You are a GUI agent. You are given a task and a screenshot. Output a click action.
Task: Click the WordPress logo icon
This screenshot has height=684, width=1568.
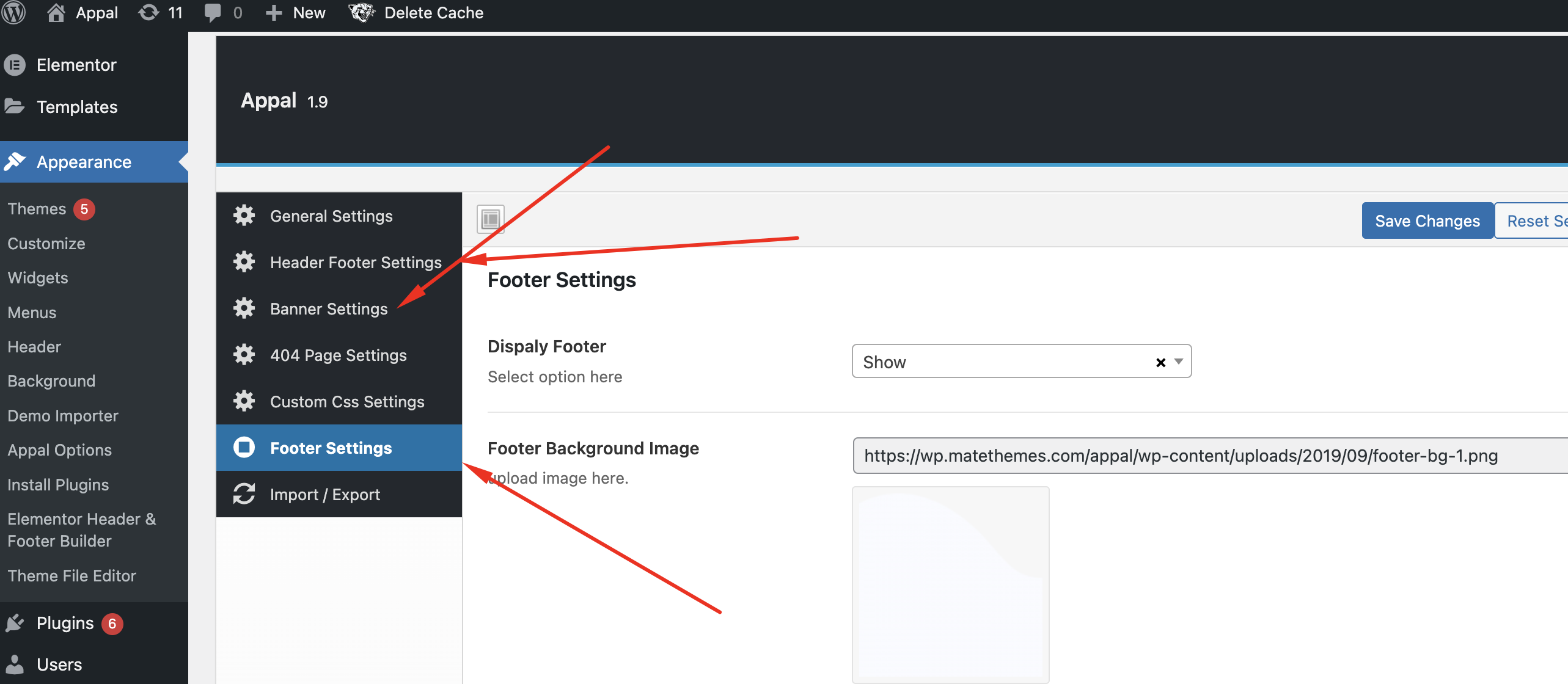pyautogui.click(x=13, y=12)
